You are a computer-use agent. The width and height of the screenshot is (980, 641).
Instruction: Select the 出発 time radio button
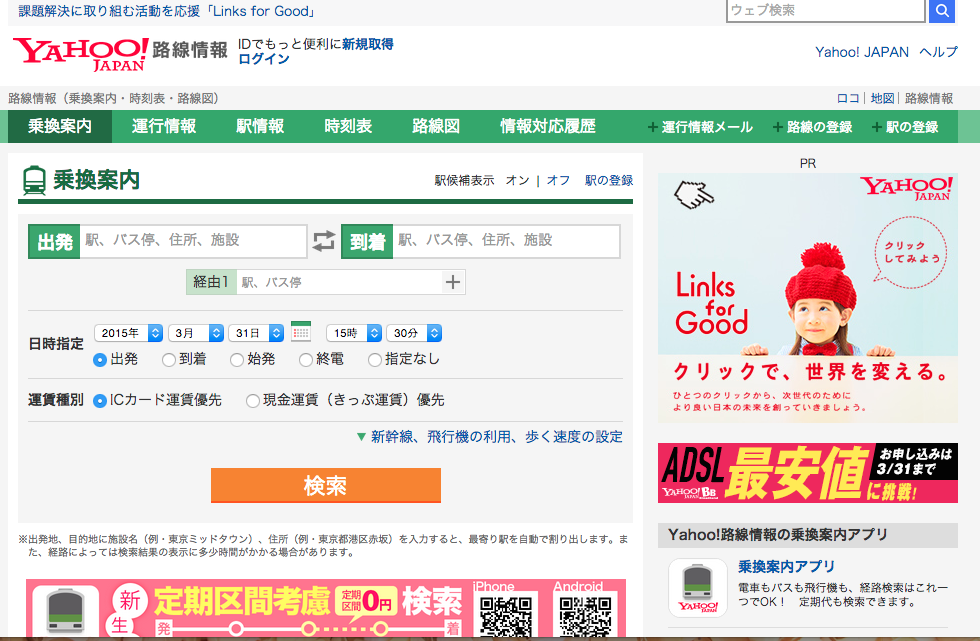tap(99, 360)
